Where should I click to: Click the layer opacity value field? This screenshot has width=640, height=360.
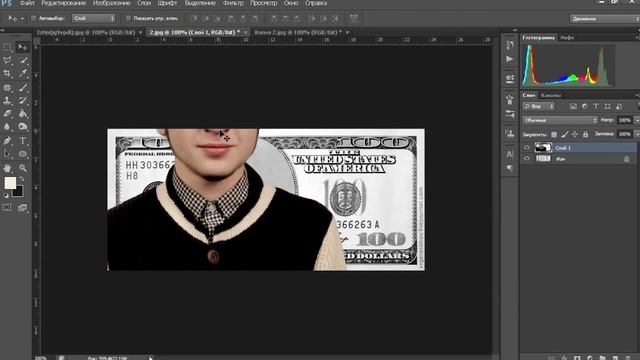point(624,120)
